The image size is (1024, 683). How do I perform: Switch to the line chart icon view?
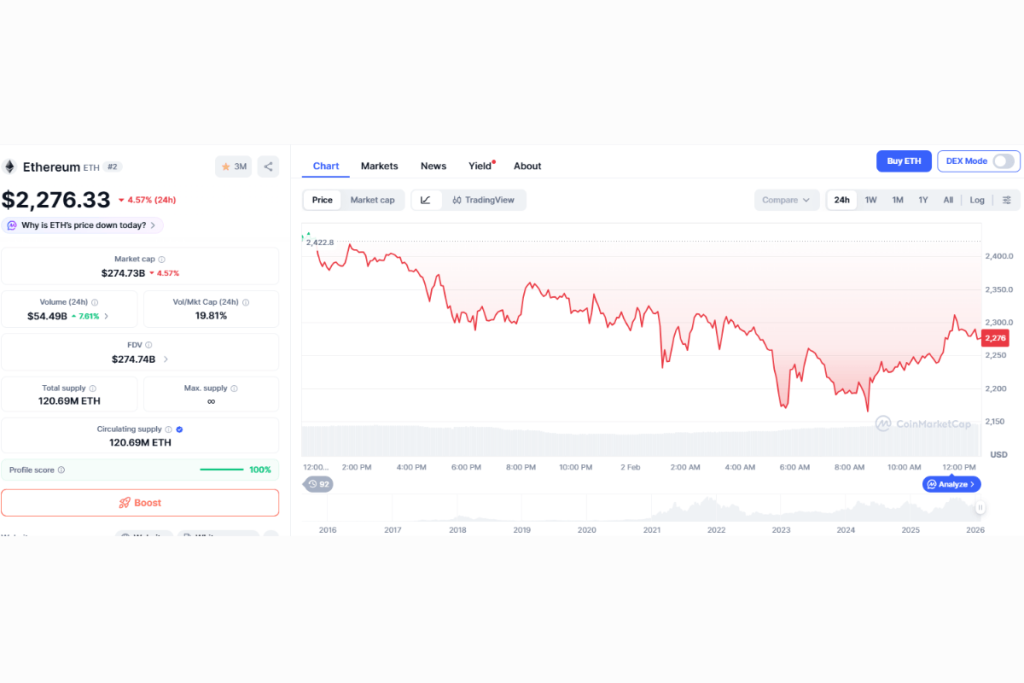click(426, 200)
